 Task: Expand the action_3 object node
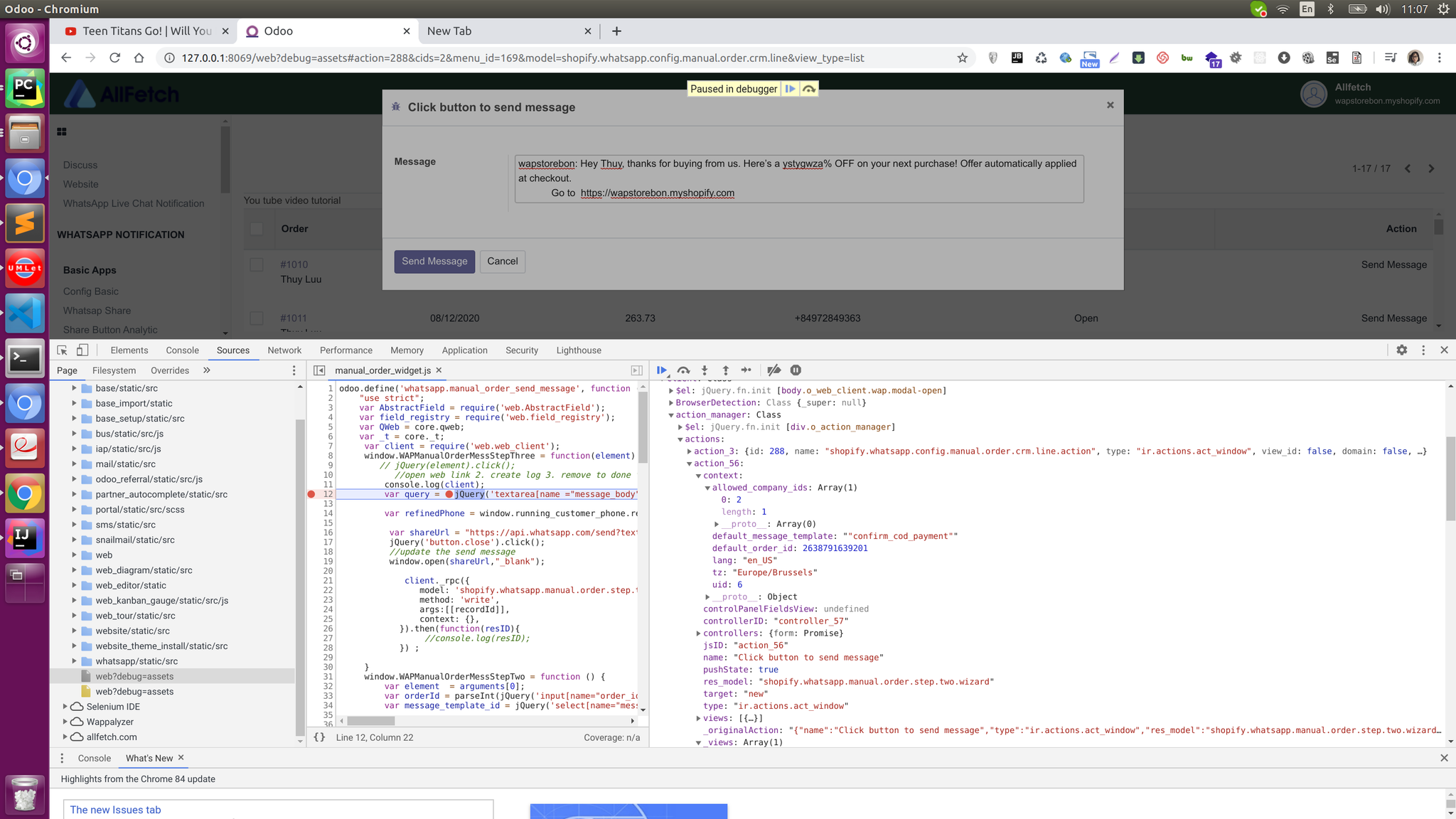coord(689,451)
